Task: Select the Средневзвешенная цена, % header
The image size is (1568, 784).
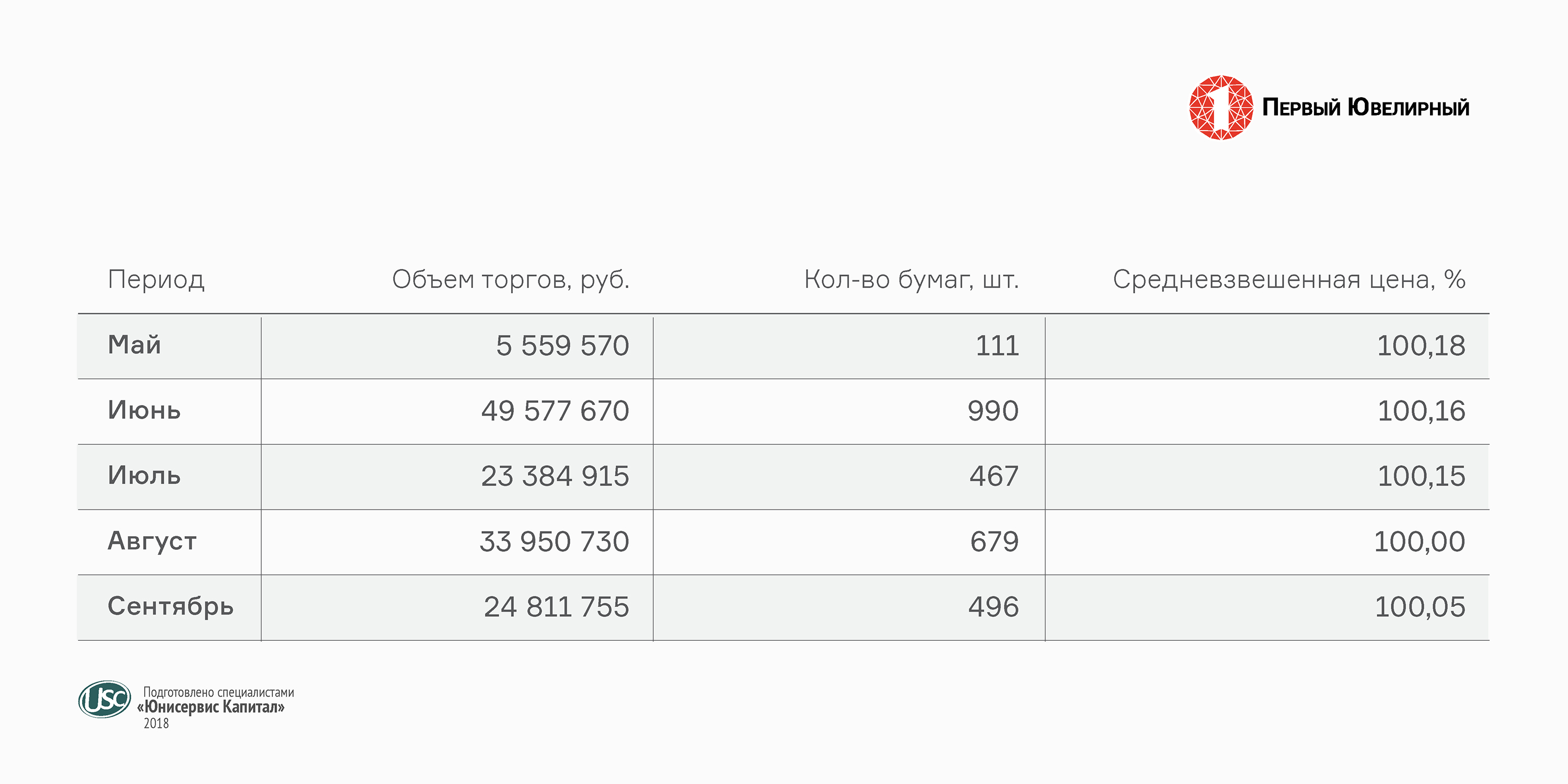Action: coord(1288,280)
